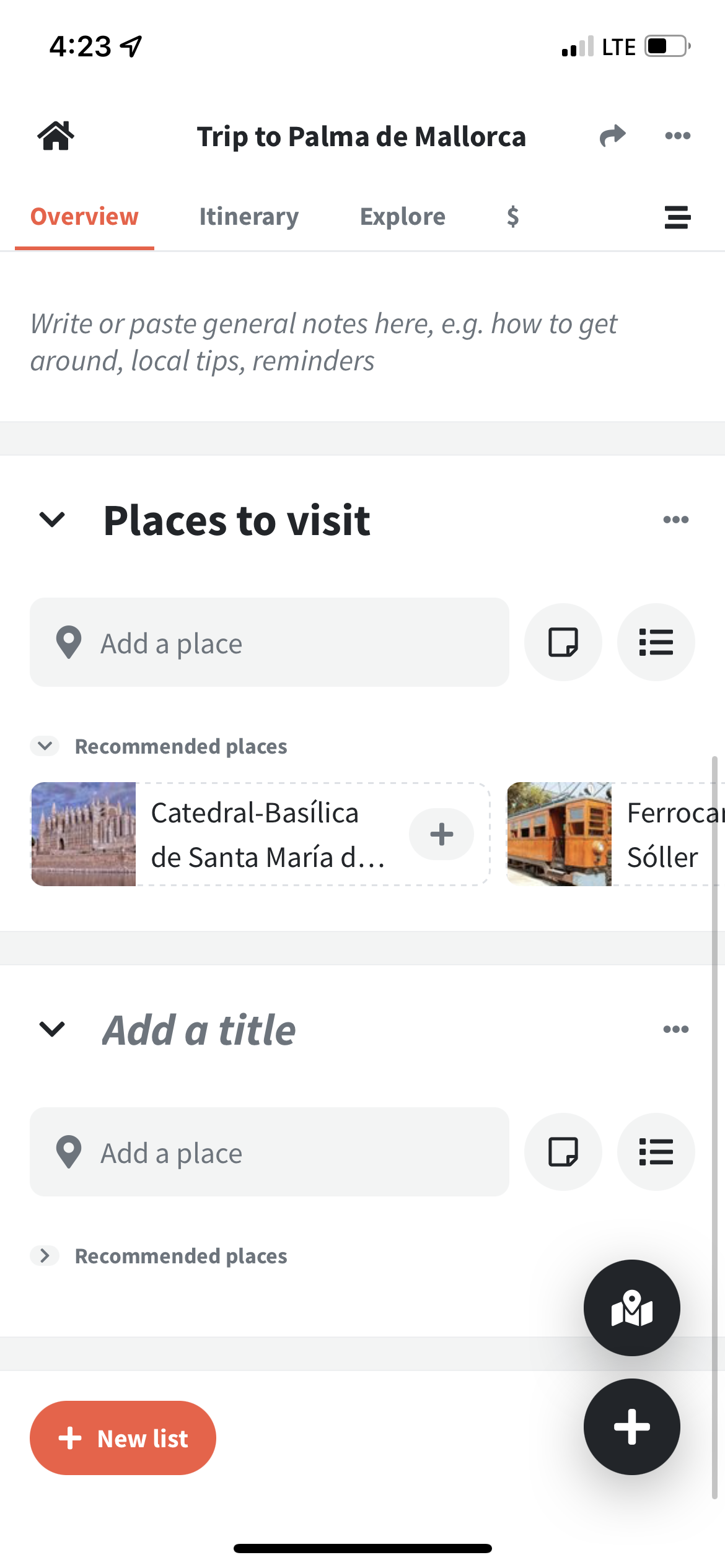725x1568 pixels.
Task: Tap Add a place field under Places to visit
Action: coord(270,642)
